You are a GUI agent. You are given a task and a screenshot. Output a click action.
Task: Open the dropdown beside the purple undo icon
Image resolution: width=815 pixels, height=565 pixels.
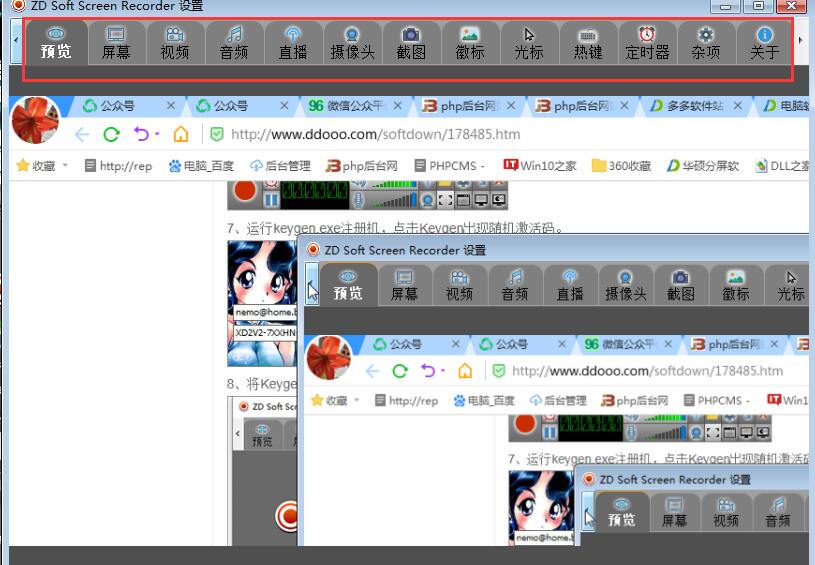click(x=157, y=134)
